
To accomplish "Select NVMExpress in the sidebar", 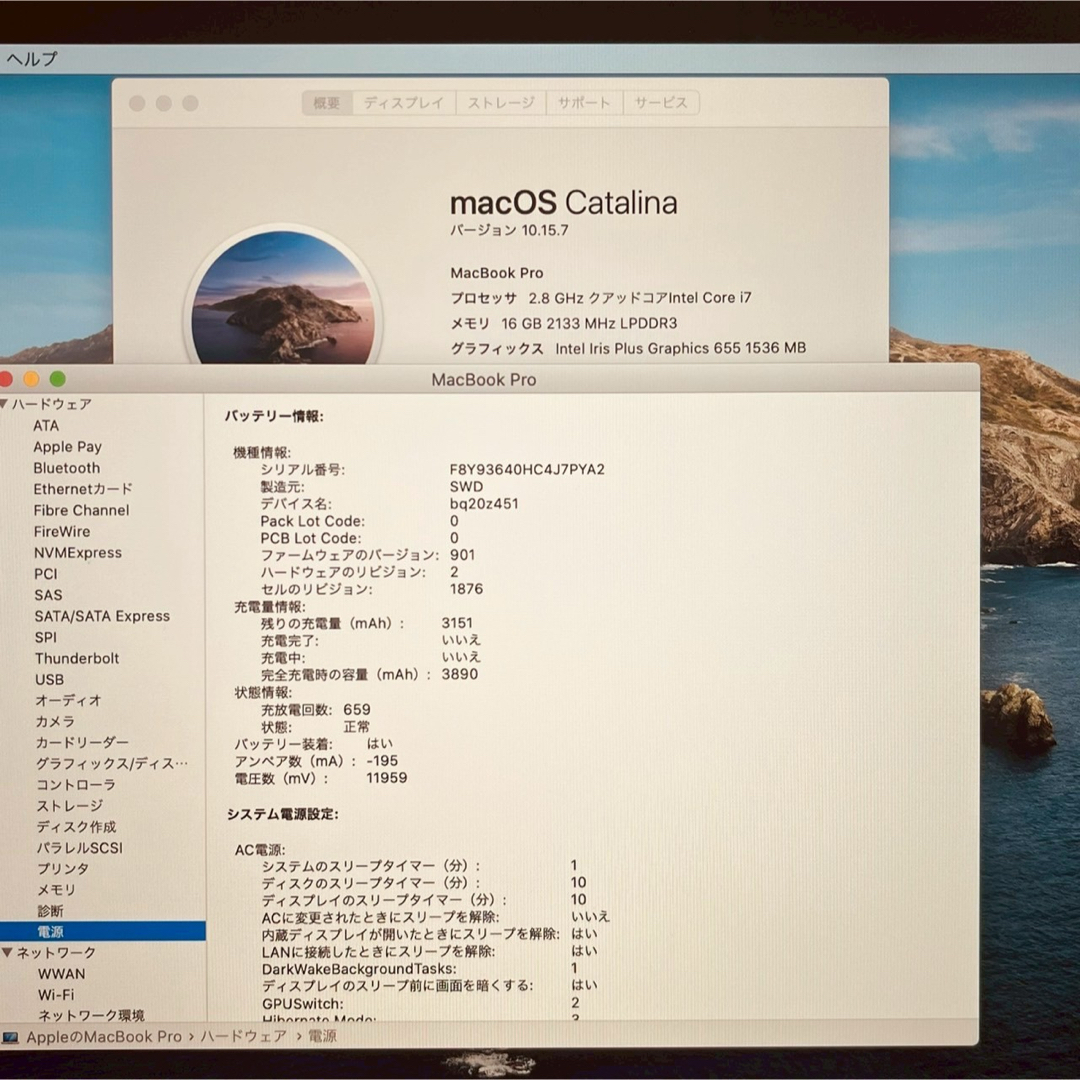I will coord(78,552).
